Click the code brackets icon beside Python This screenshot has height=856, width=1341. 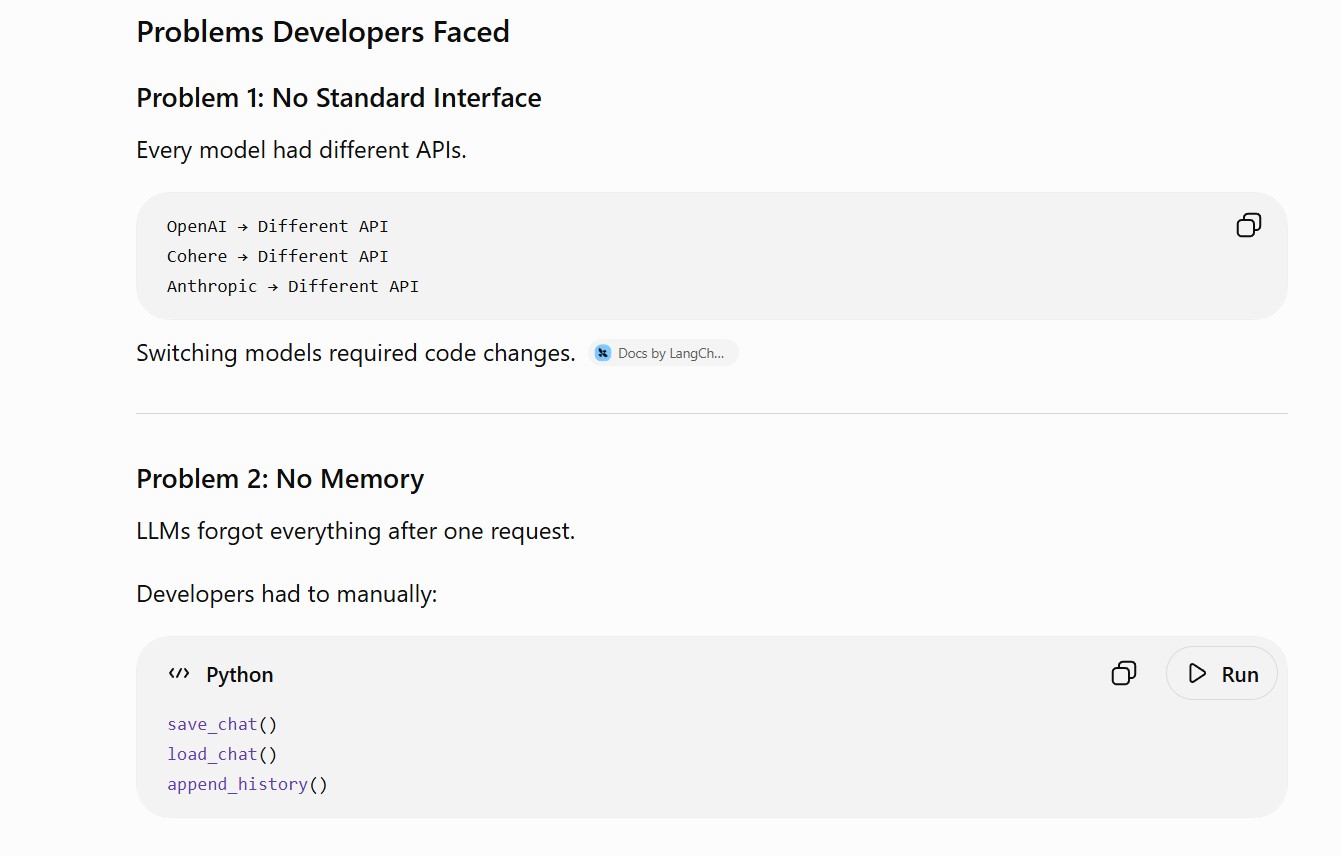pos(179,674)
